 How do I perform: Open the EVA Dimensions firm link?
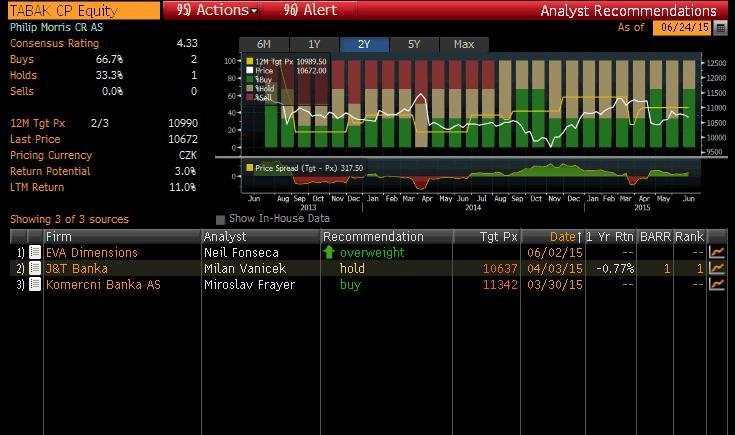click(92, 253)
